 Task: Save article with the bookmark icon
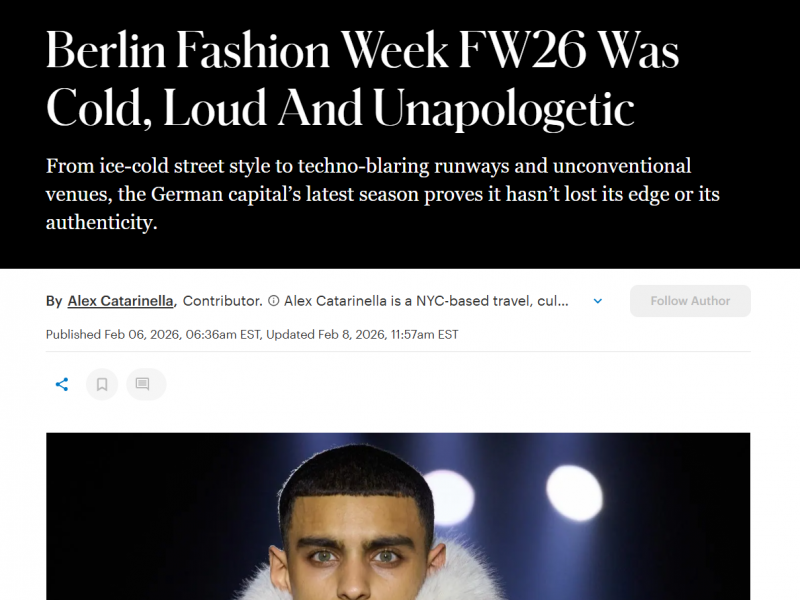(x=102, y=384)
